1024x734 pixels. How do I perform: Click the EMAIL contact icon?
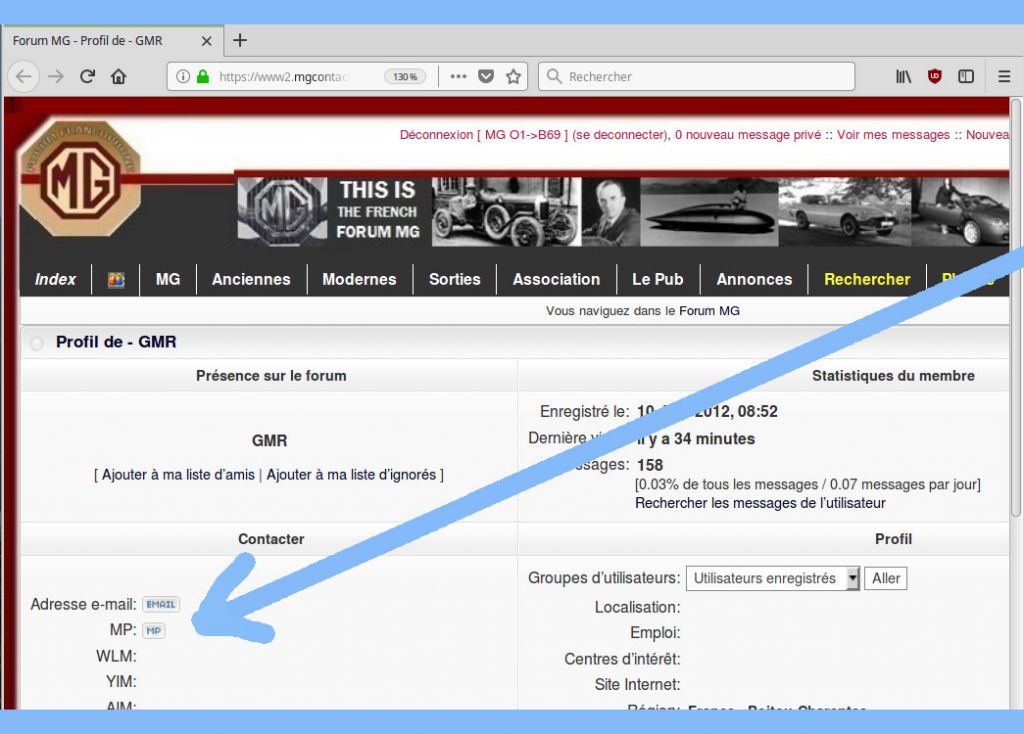click(x=161, y=604)
